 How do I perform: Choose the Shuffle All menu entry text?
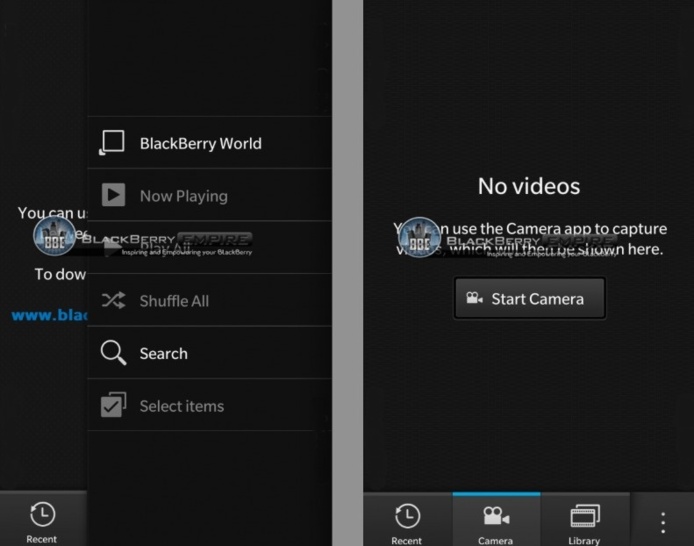click(x=174, y=301)
